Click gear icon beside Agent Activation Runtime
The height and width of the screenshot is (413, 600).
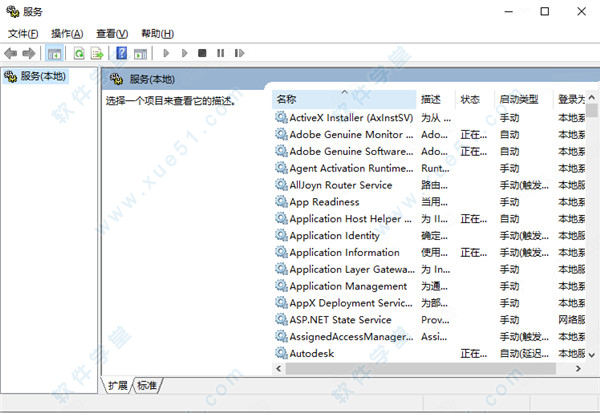(281, 168)
